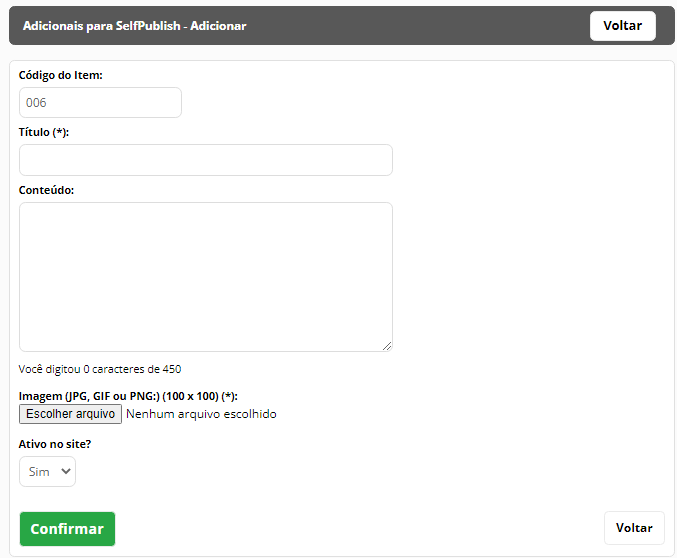Click the Código do Item label
This screenshot has width=677, height=558.
point(60,75)
